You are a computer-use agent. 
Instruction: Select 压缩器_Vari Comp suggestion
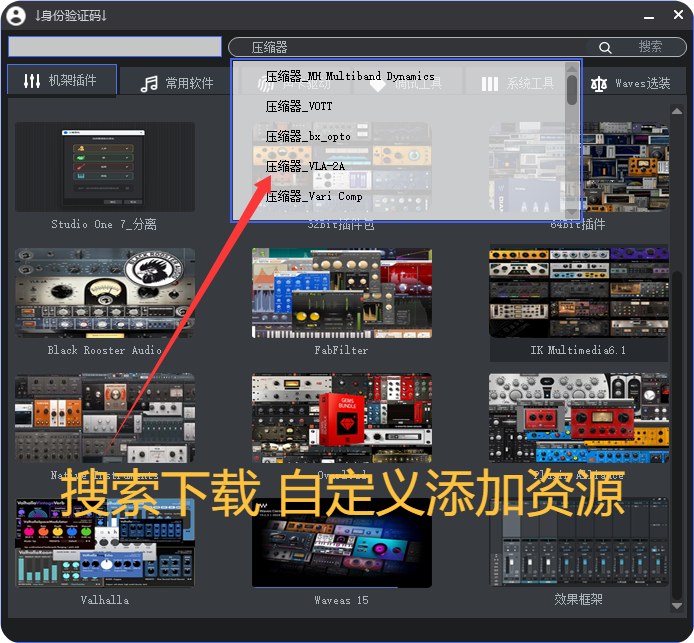click(314, 196)
